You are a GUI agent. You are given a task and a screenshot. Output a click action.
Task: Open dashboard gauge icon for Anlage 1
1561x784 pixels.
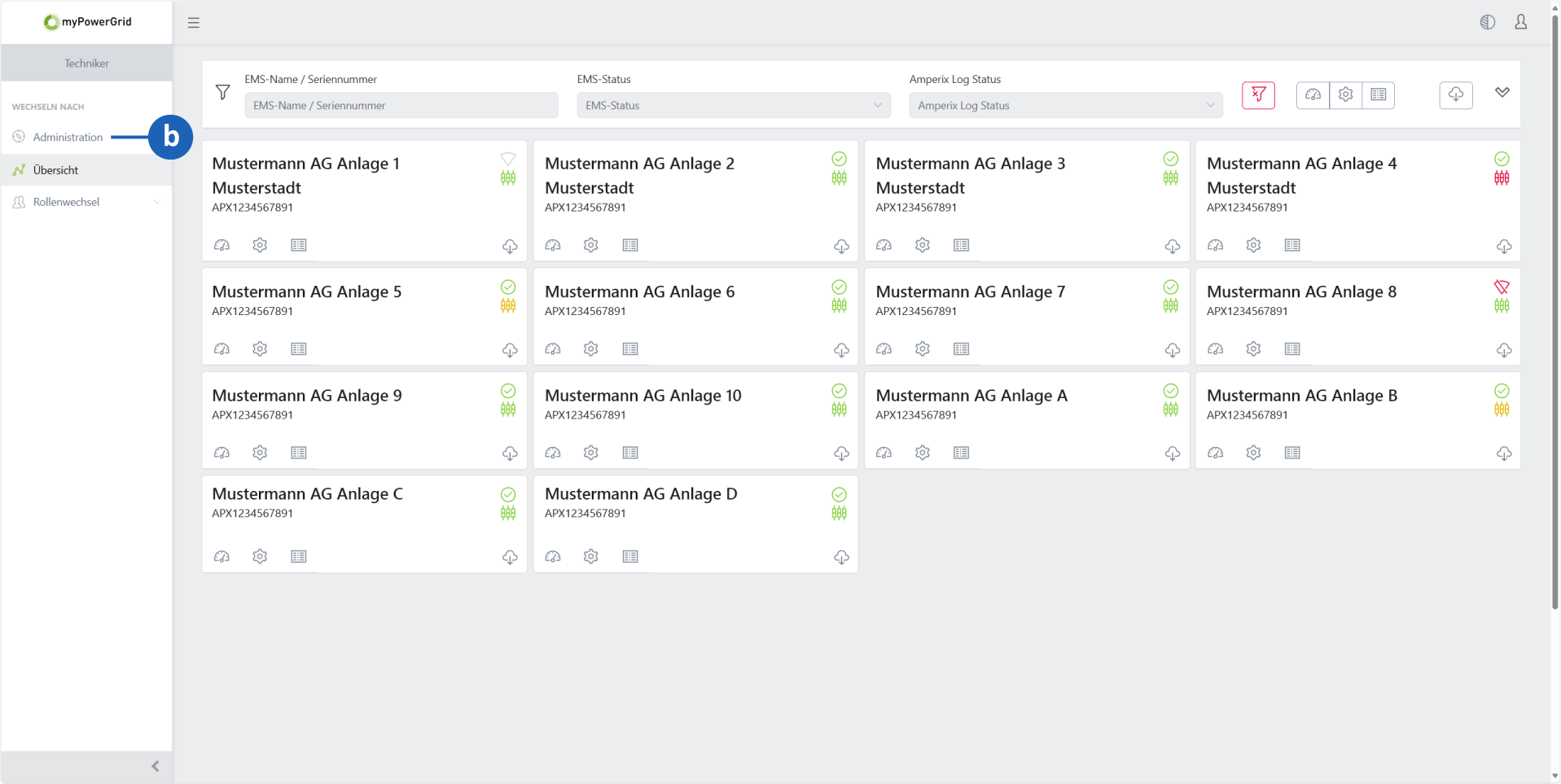tap(221, 245)
